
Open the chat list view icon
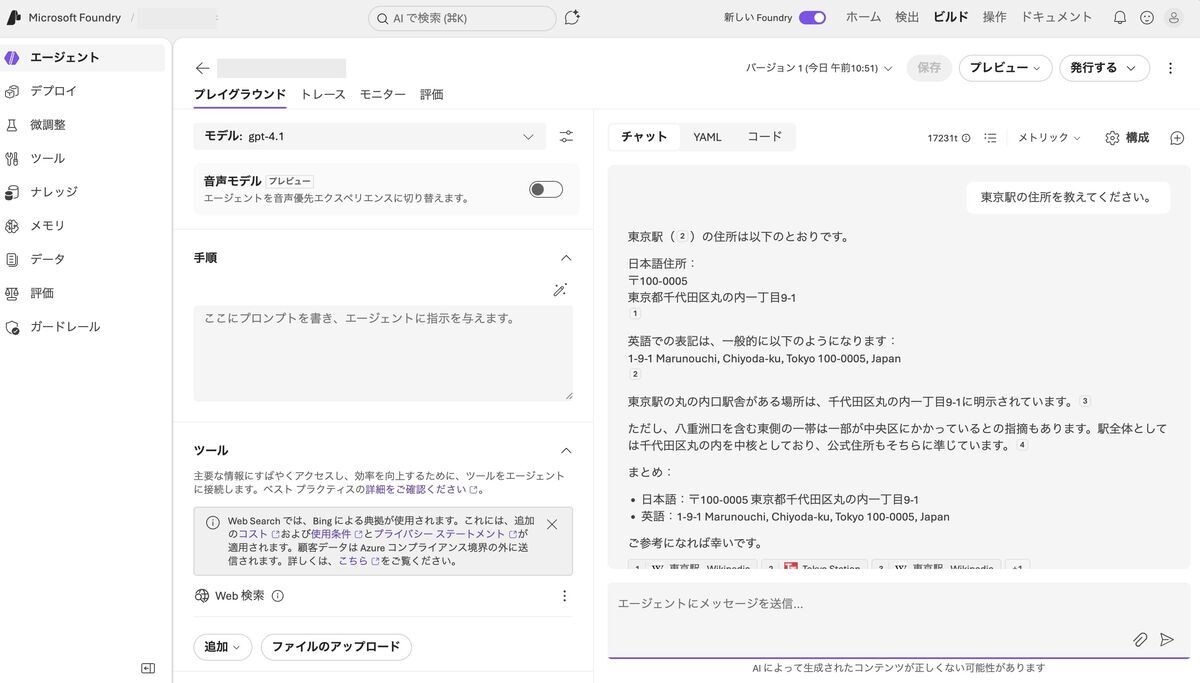(x=990, y=138)
